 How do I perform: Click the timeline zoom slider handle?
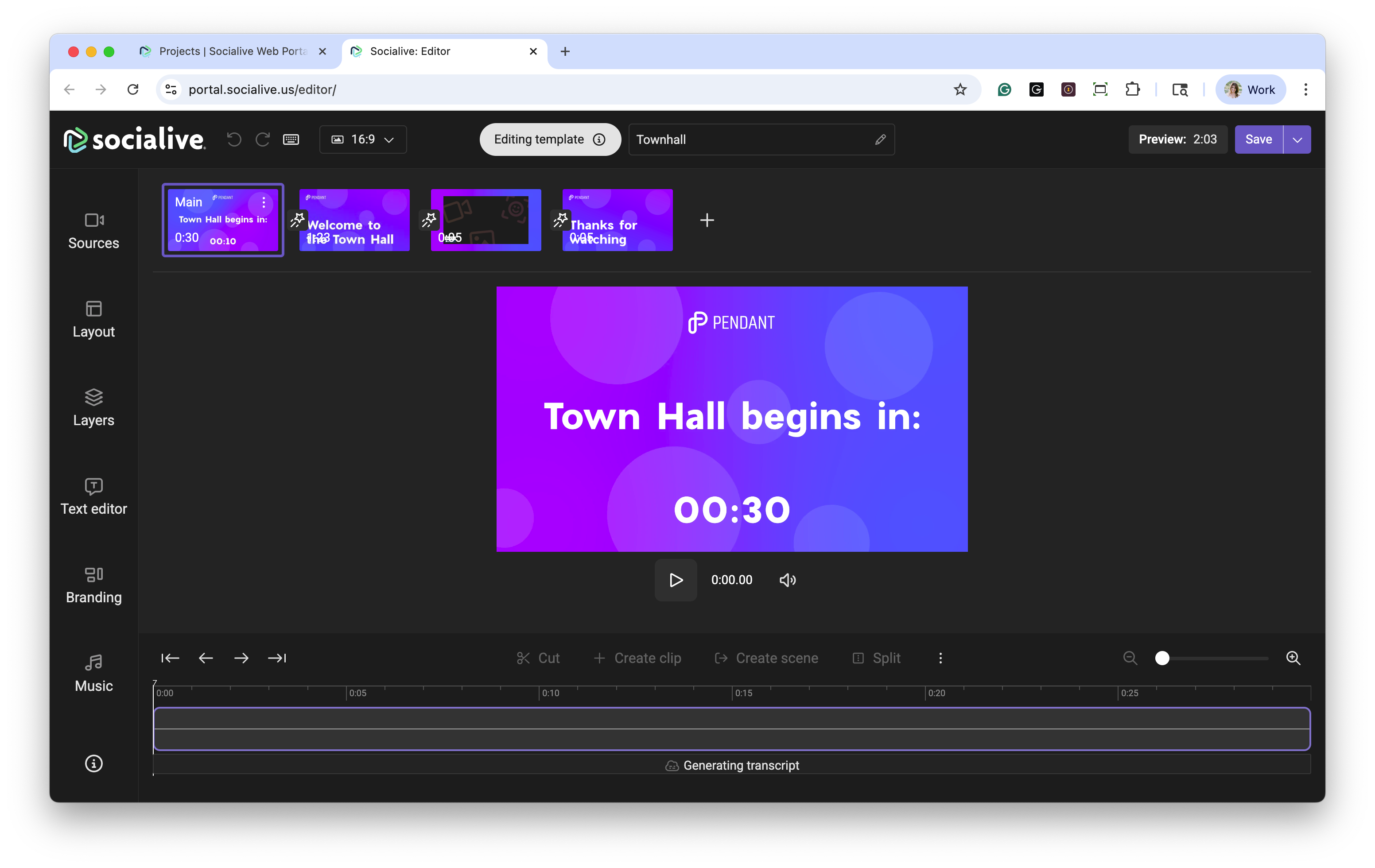[x=1162, y=658]
